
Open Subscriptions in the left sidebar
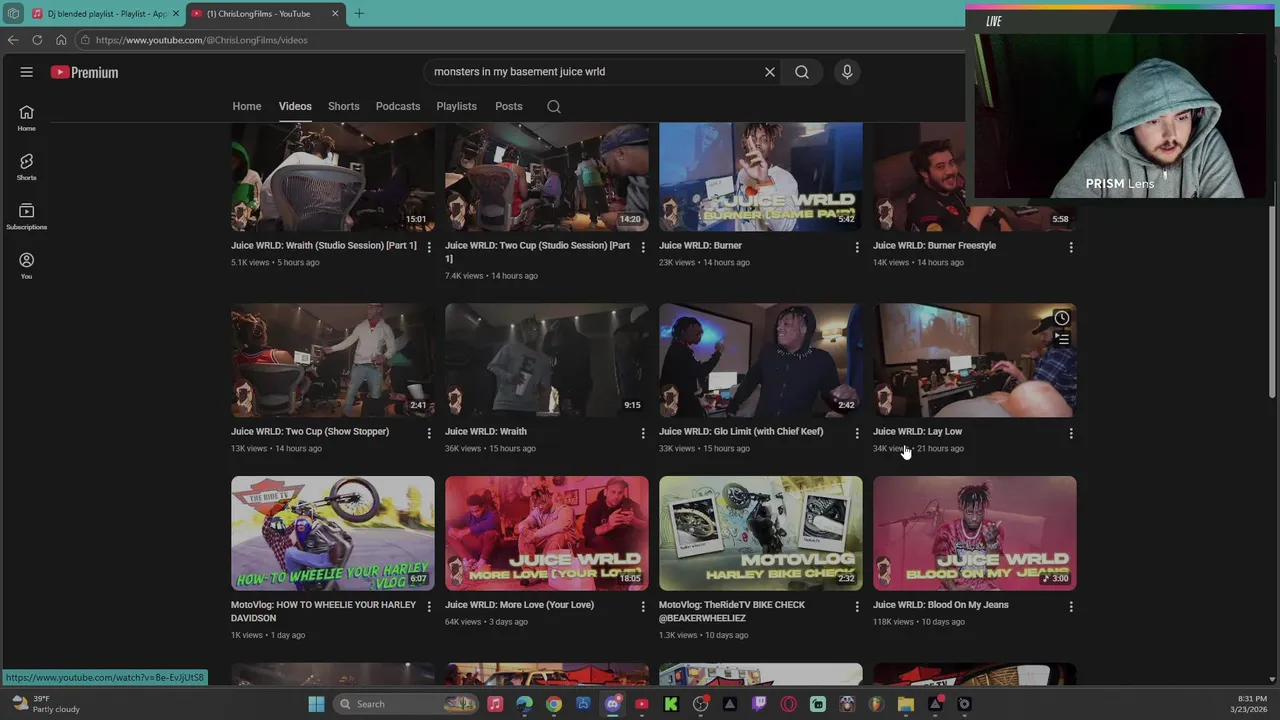coord(26,216)
